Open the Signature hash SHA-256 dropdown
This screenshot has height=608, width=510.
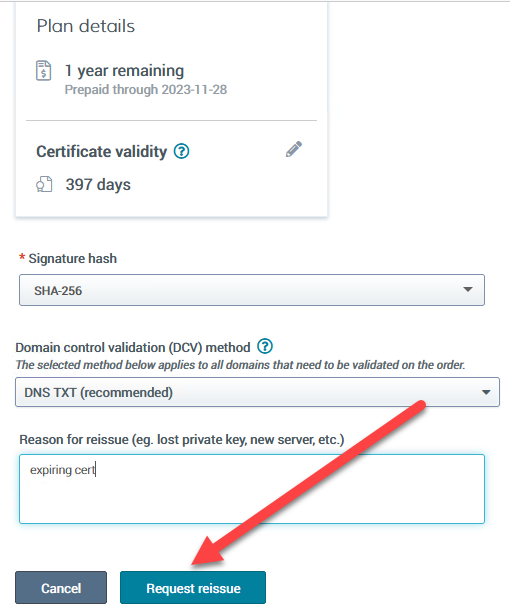pos(252,290)
